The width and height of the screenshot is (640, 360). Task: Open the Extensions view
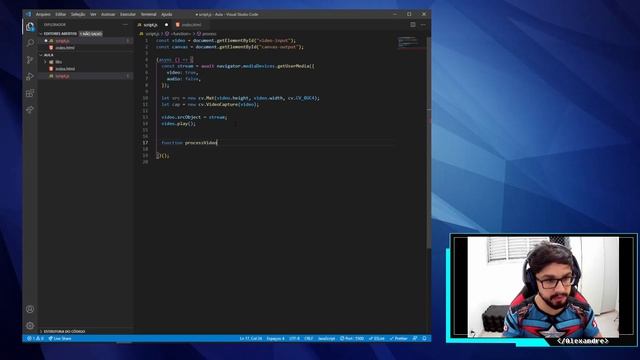pos(30,93)
